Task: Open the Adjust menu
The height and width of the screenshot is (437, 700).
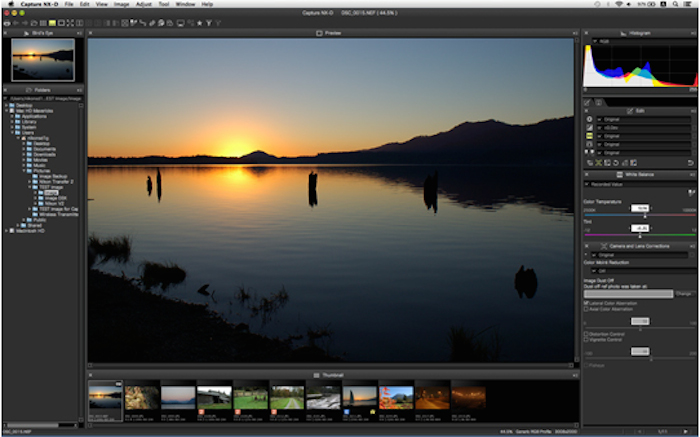Action: tap(145, 4)
